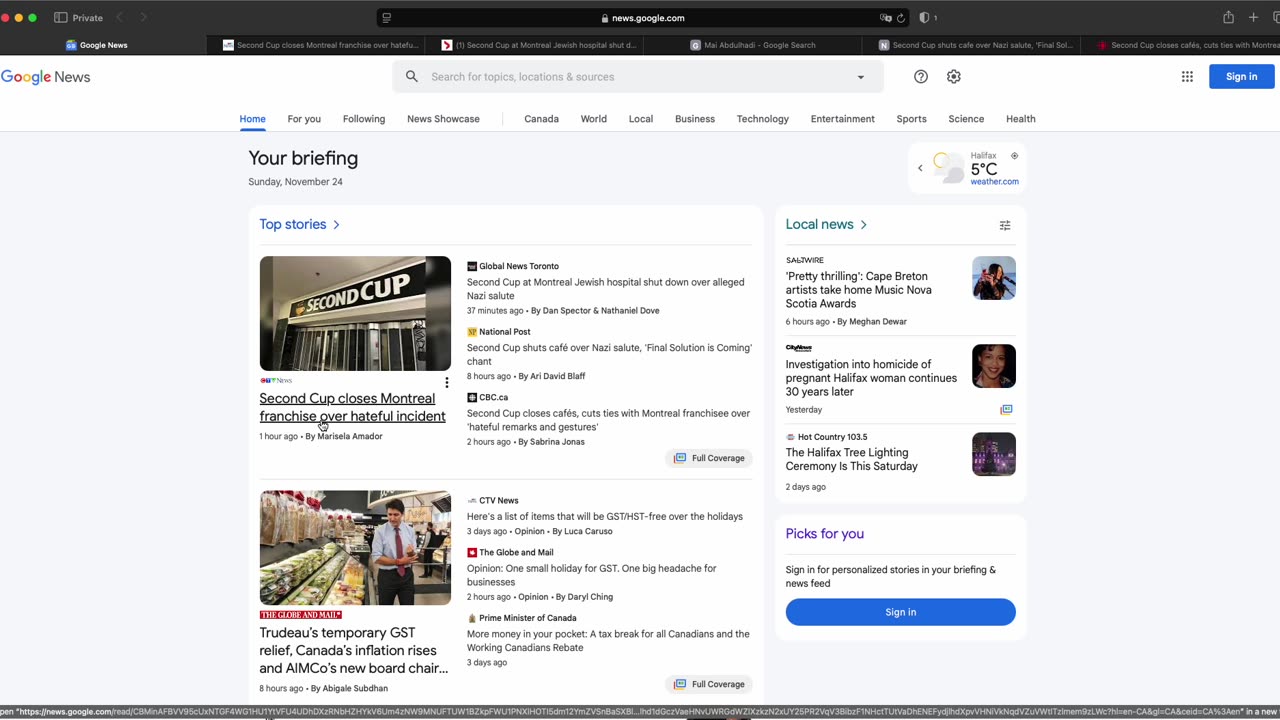This screenshot has height=720, width=1280.
Task: Click Full Coverage icon beside Halifax homicide story
Action: pyautogui.click(x=1006, y=410)
